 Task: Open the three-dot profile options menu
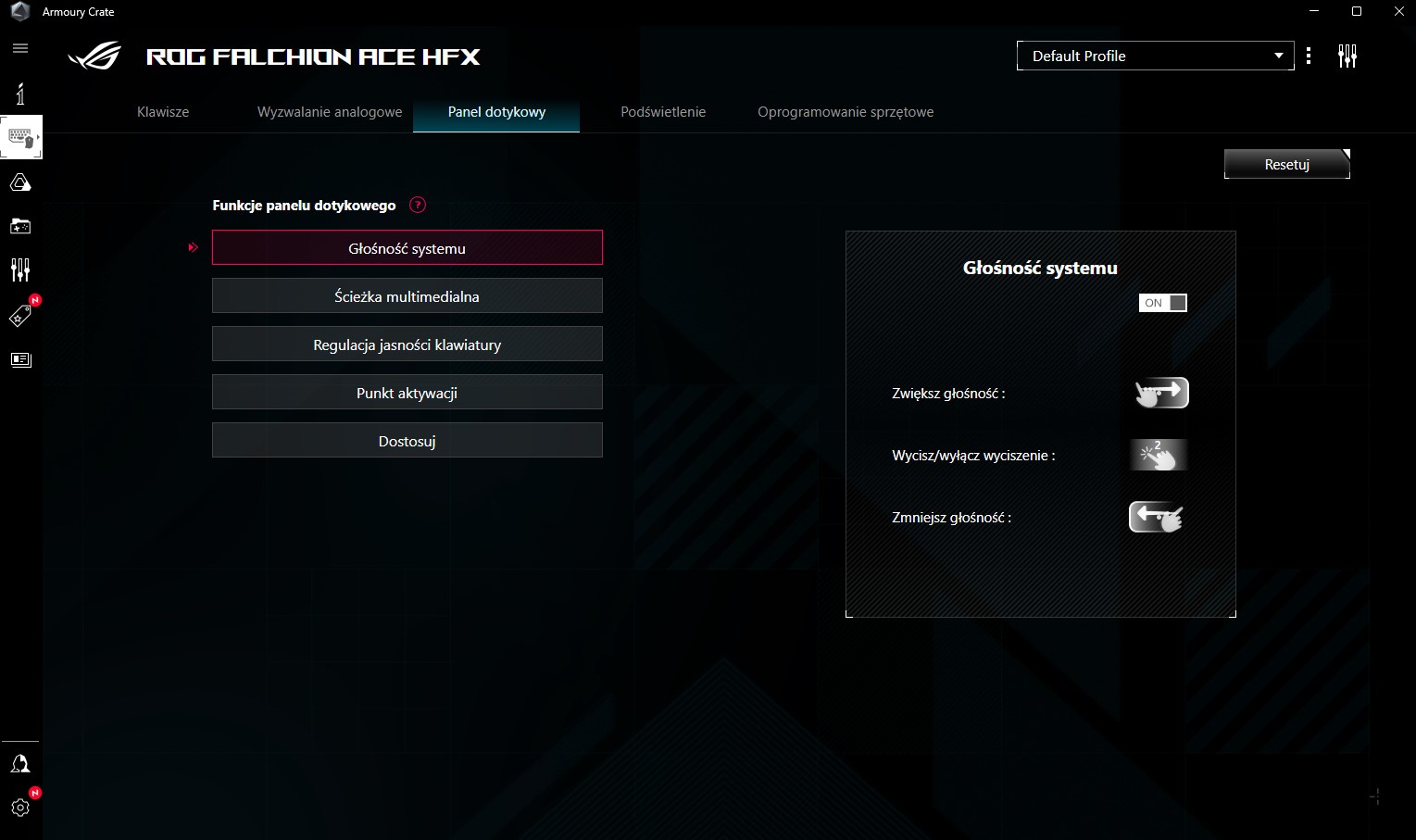[1308, 56]
